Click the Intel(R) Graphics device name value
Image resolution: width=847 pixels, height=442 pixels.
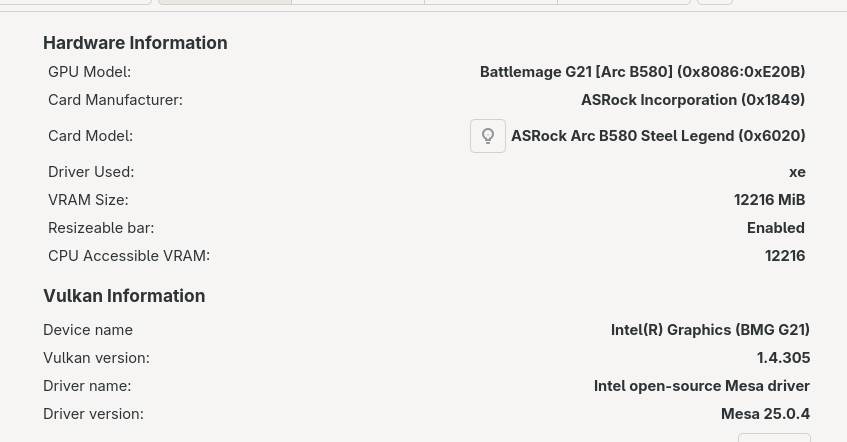(x=710, y=330)
